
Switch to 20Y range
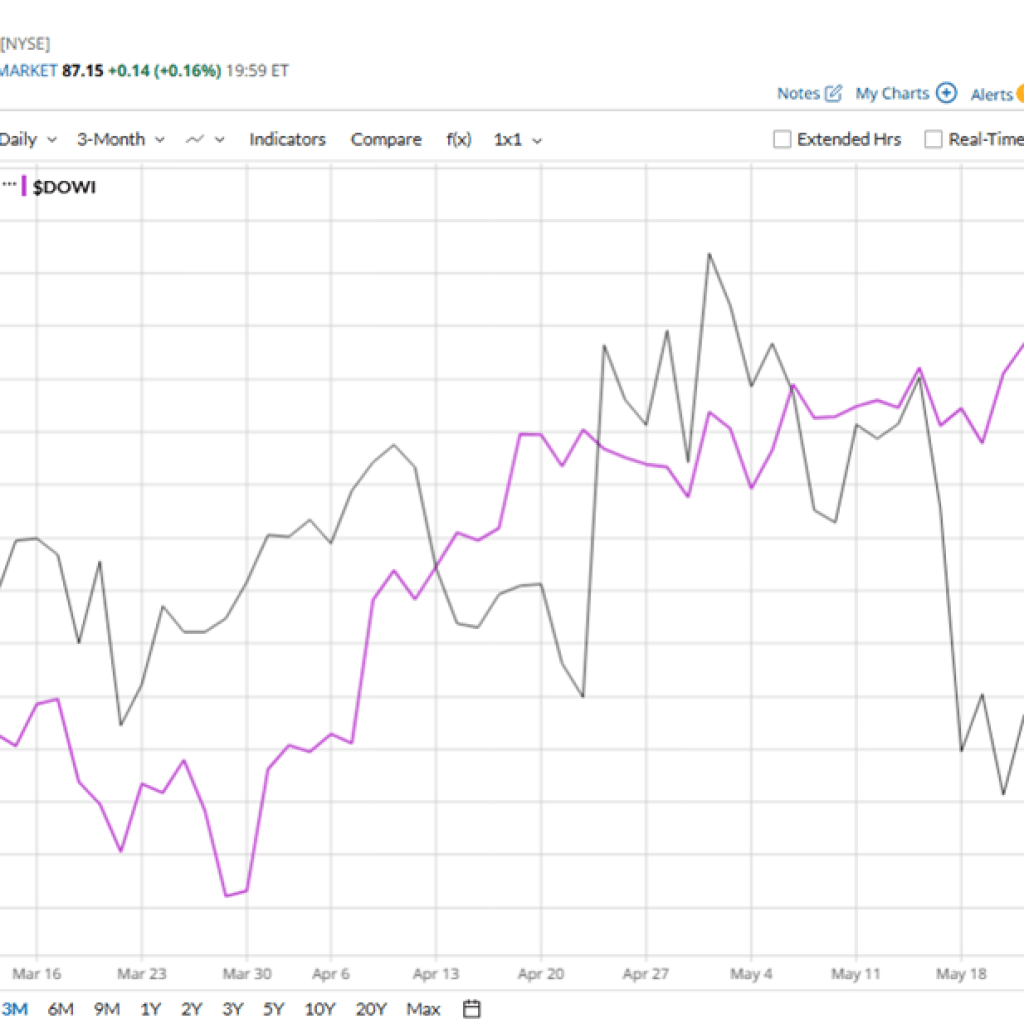tap(371, 1009)
